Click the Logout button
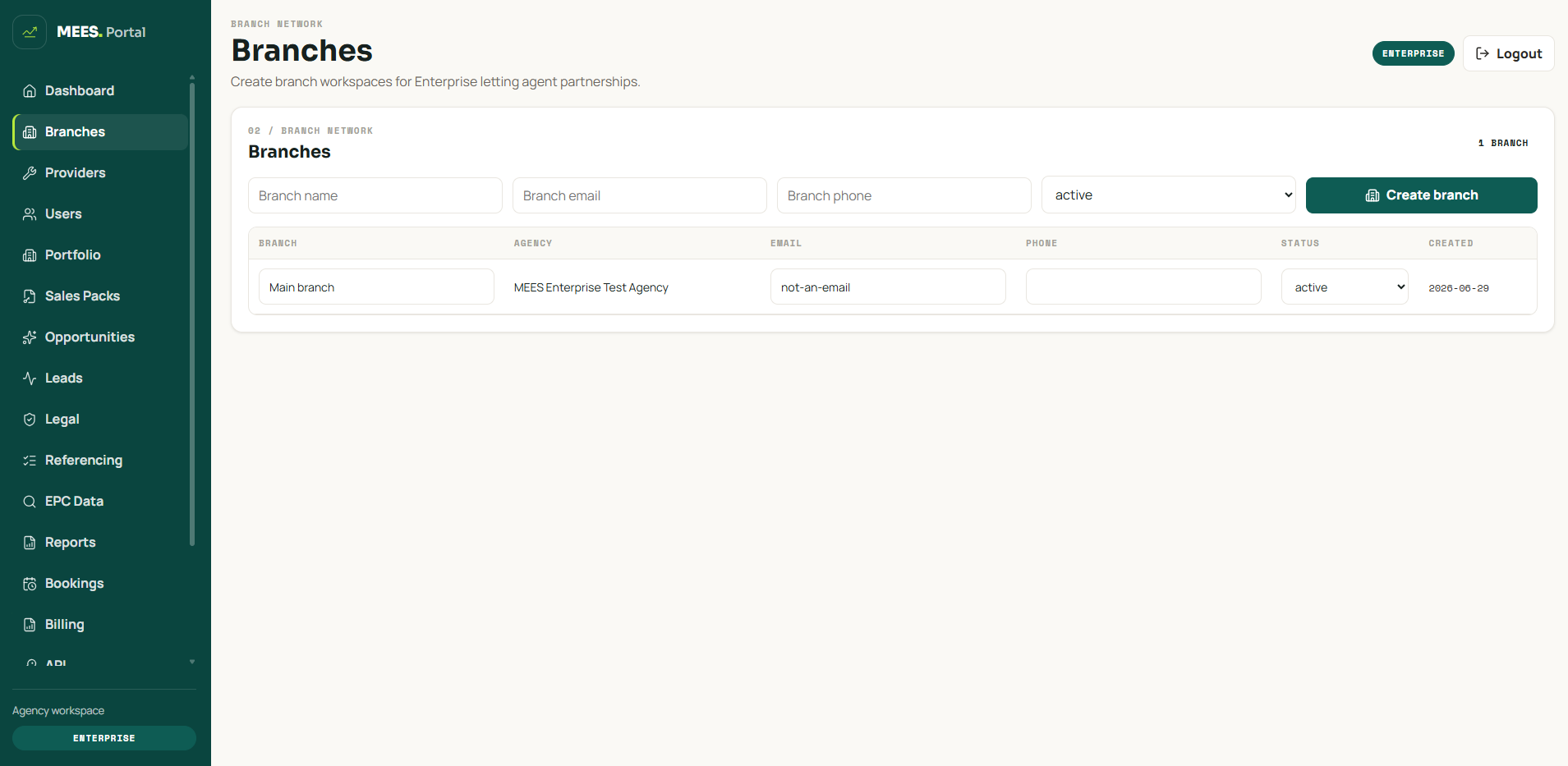This screenshot has width=1568, height=766. pos(1508,53)
